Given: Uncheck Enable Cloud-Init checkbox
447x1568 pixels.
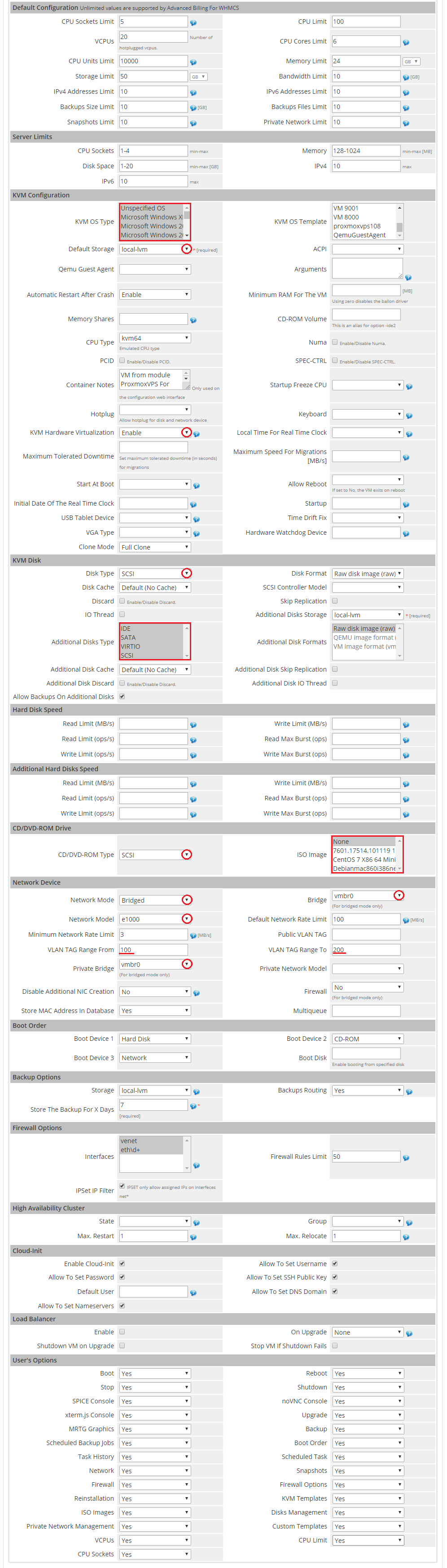Looking at the screenshot, I should [x=123, y=1264].
